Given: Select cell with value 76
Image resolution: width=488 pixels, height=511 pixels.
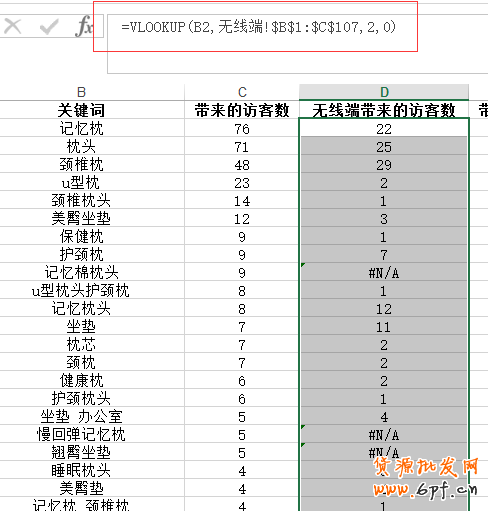Looking at the screenshot, I should tap(242, 129).
